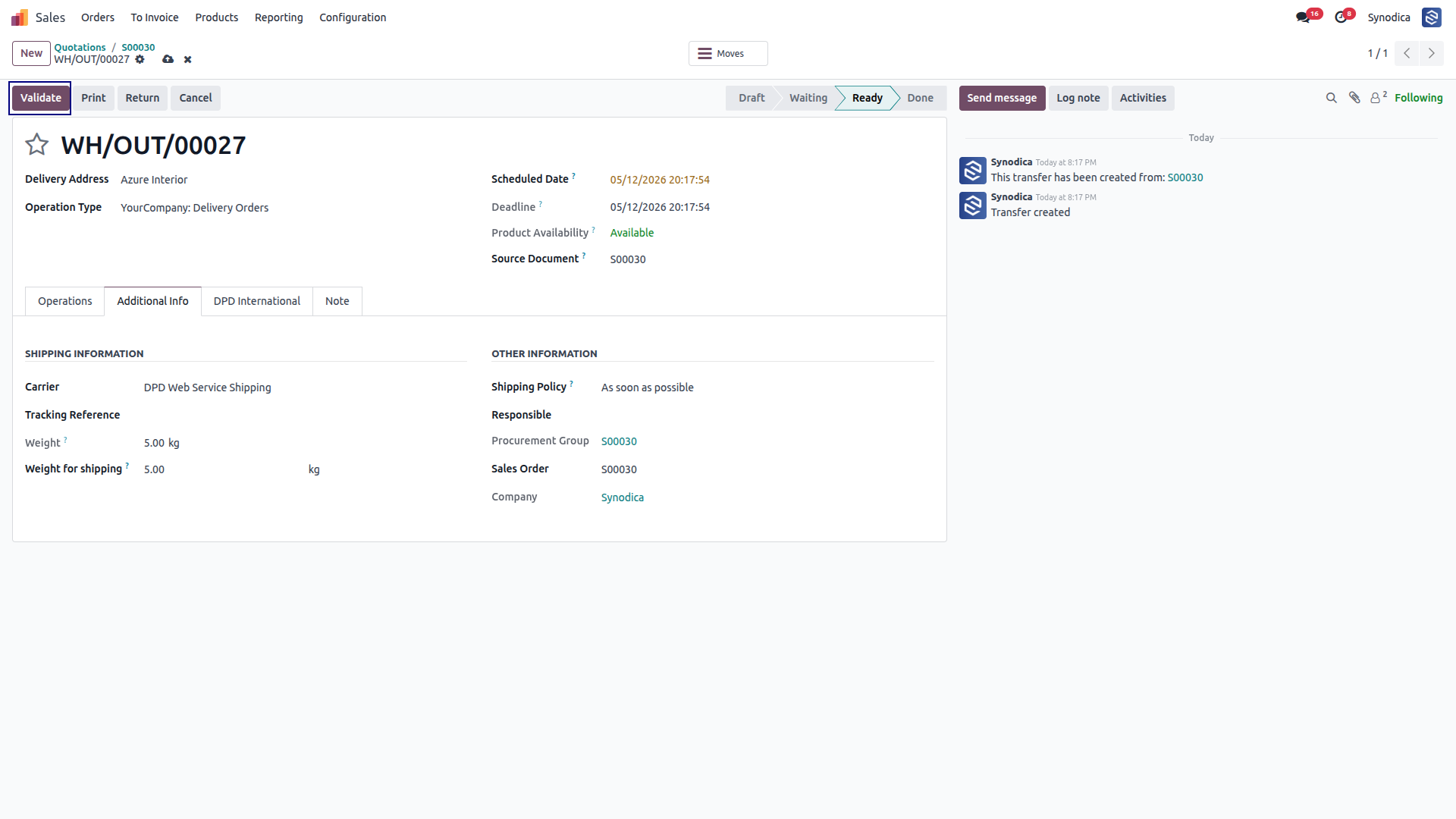Toggle the Following status
The image size is (1456, 819).
point(1418,98)
